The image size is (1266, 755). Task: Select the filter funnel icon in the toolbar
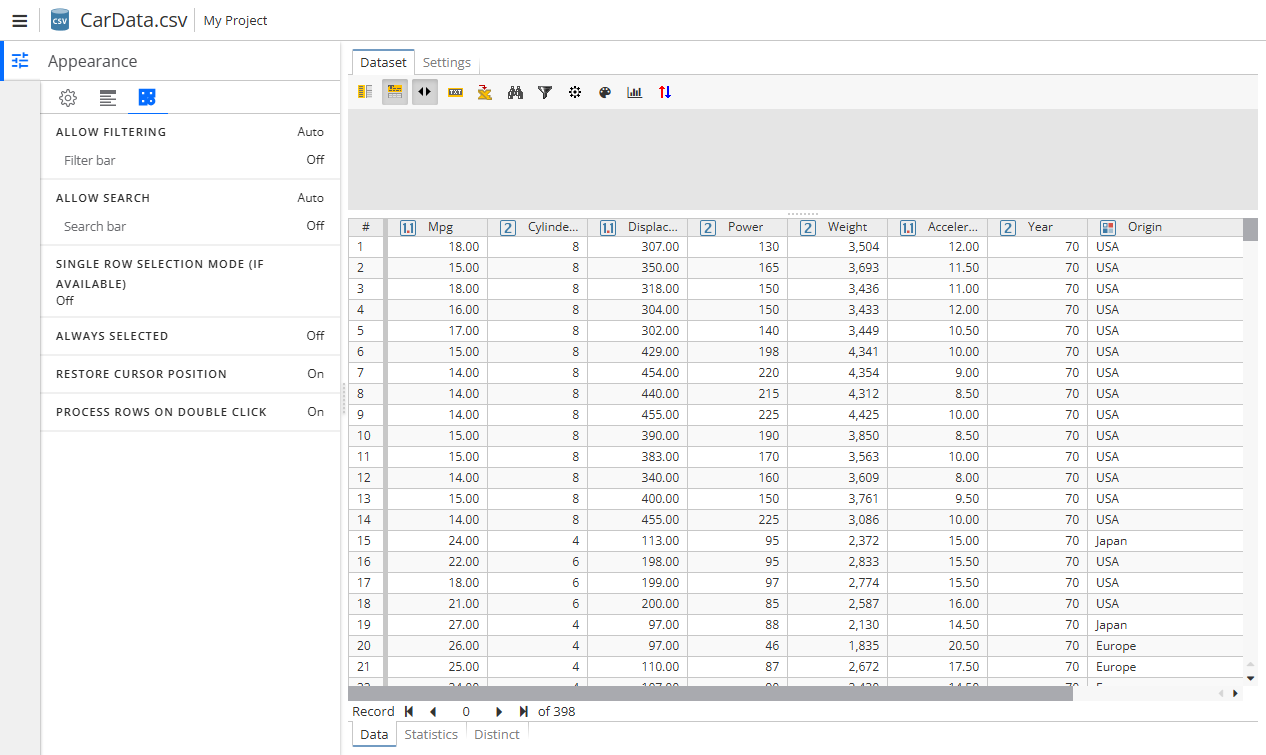click(x=545, y=92)
